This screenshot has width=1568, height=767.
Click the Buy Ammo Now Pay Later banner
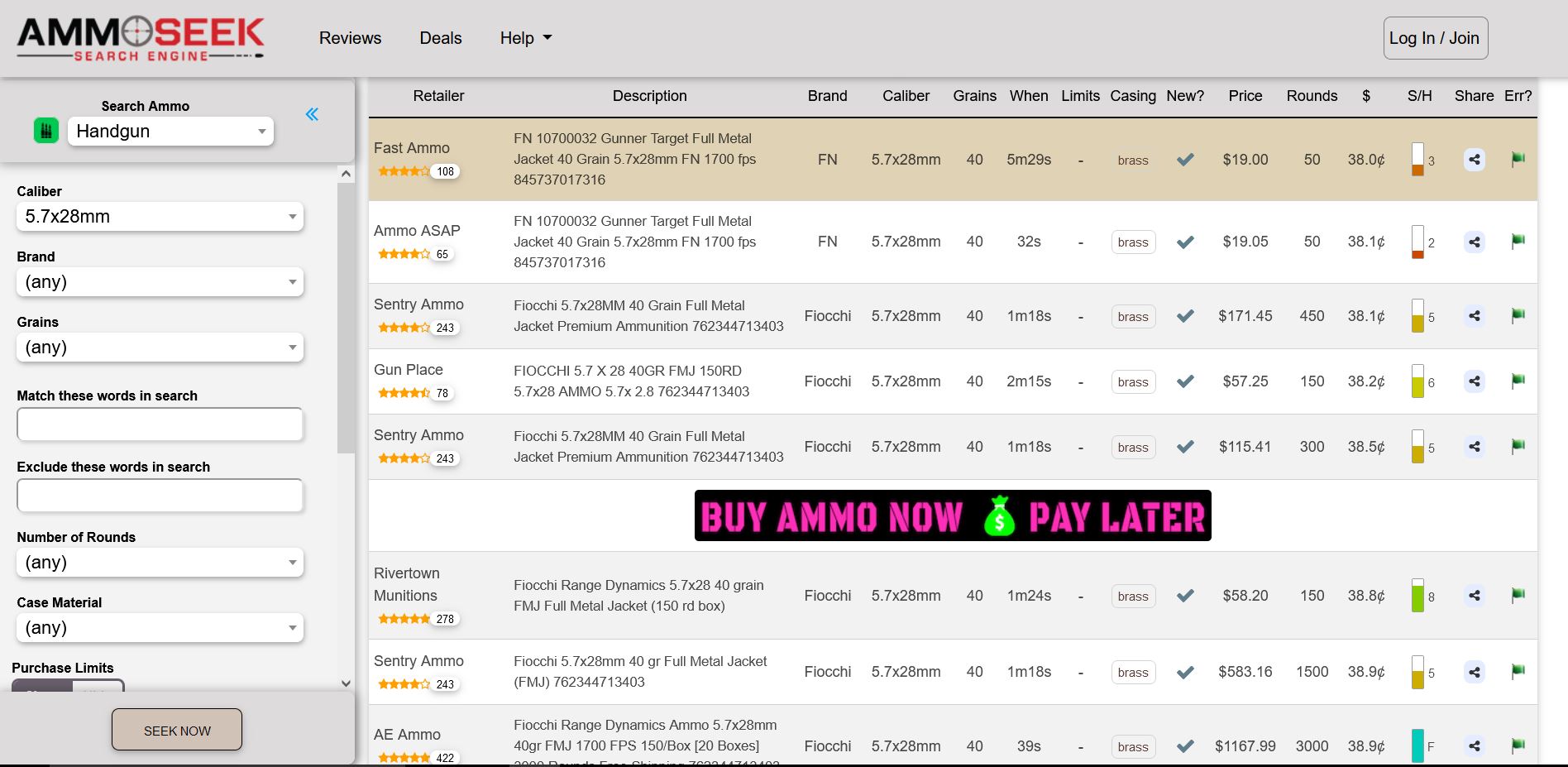pyautogui.click(x=953, y=515)
